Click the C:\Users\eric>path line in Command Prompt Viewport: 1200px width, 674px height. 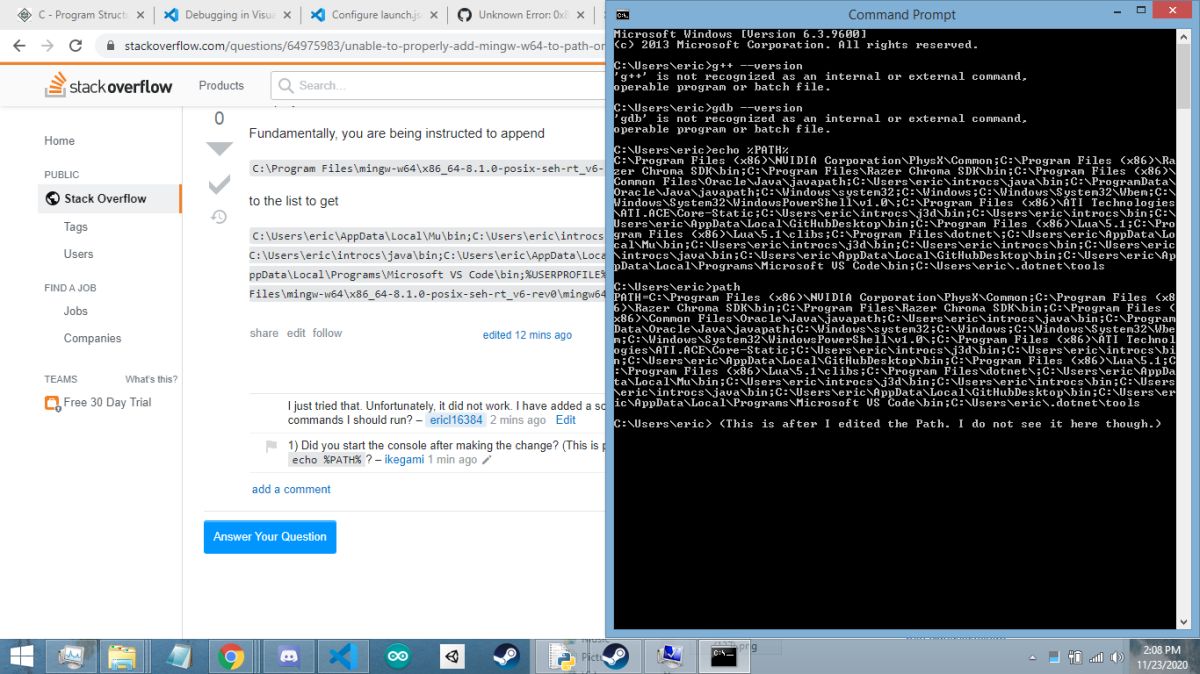[678, 287]
